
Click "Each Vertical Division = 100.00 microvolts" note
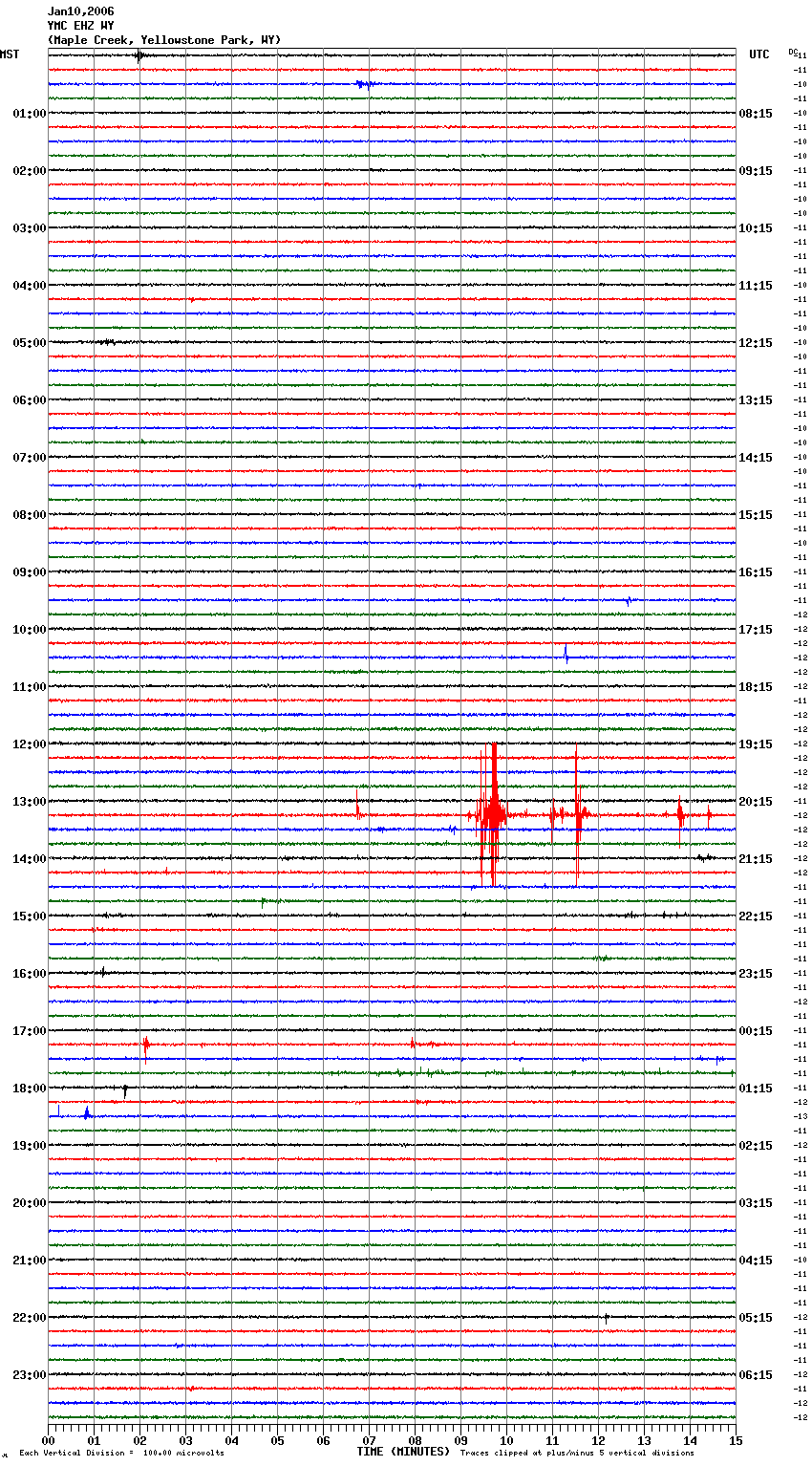pyautogui.click(x=121, y=1454)
